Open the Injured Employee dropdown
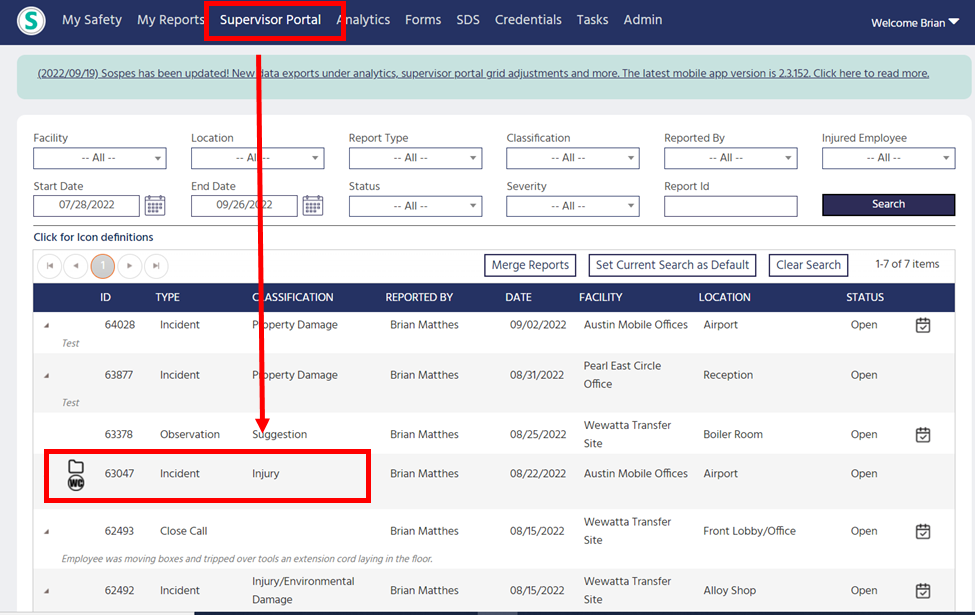 pos(889,158)
